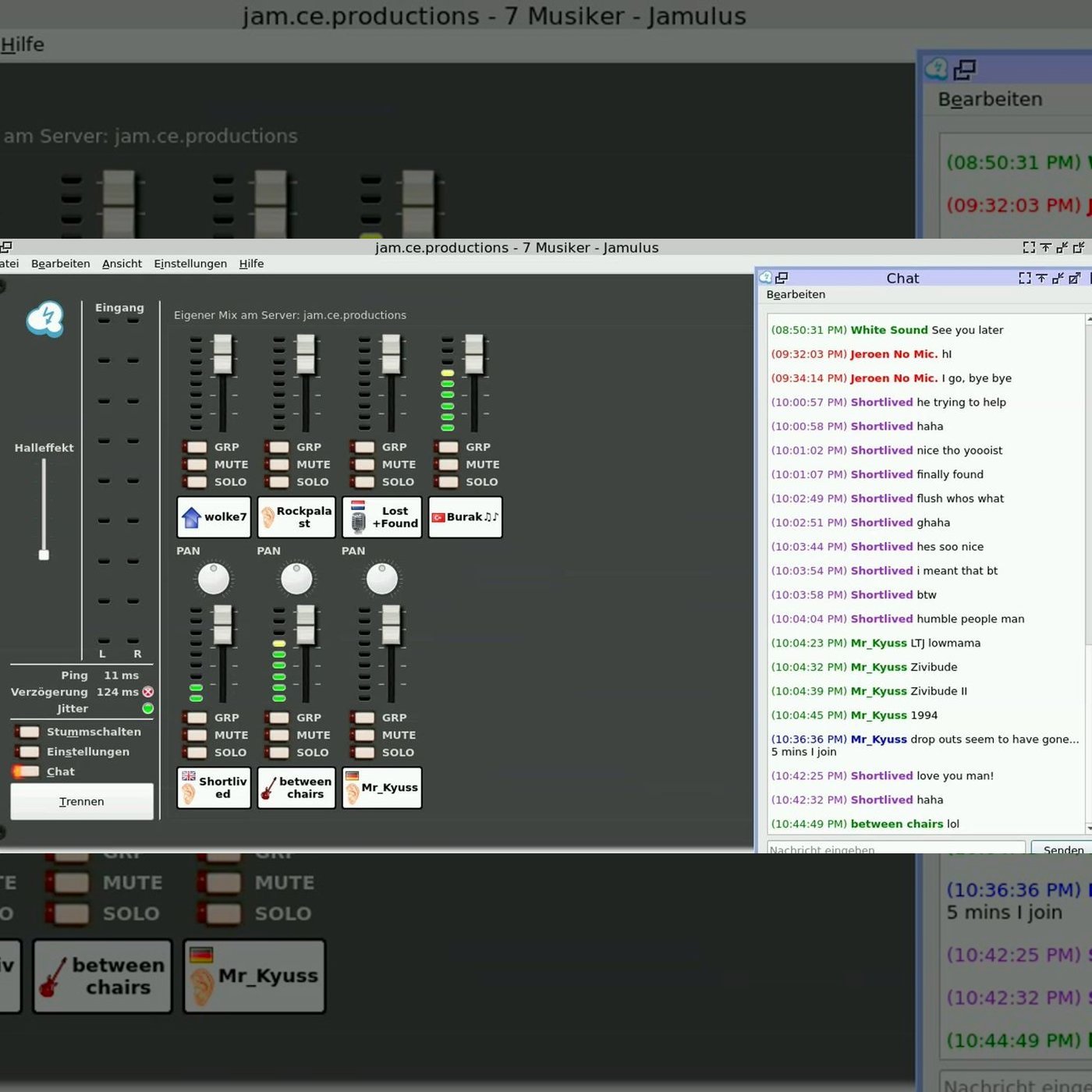This screenshot has height=1092, width=1092.
Task: Click the Ping value '11 ms'
Action: pos(122,675)
